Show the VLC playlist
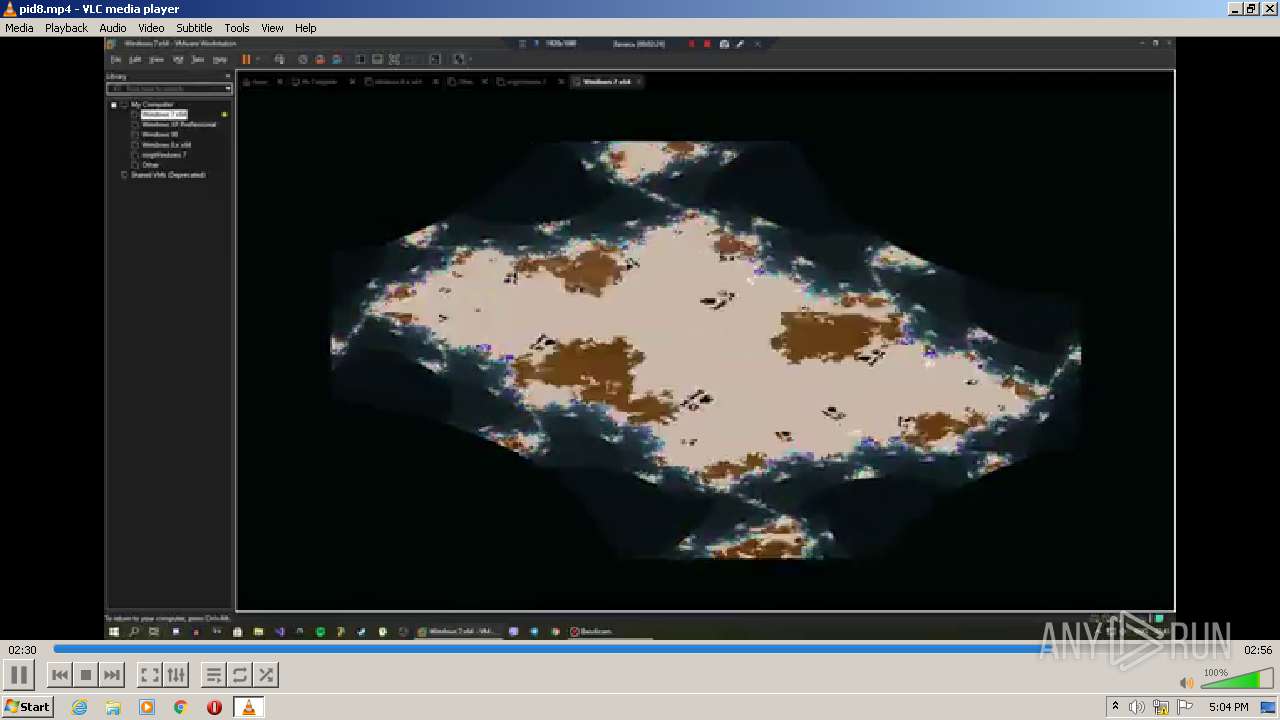 coord(214,675)
